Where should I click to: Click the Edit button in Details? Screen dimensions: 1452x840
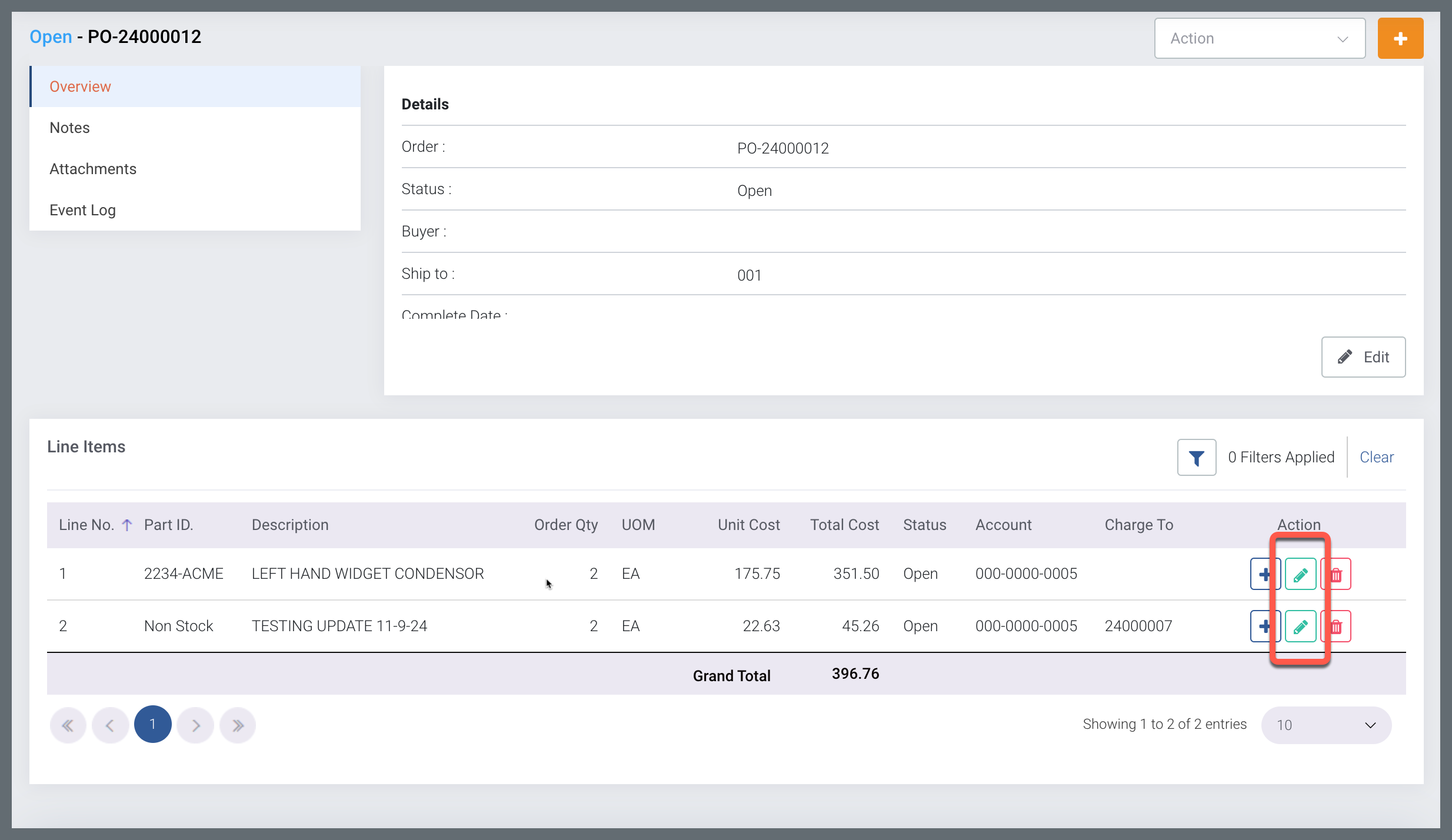tap(1363, 357)
